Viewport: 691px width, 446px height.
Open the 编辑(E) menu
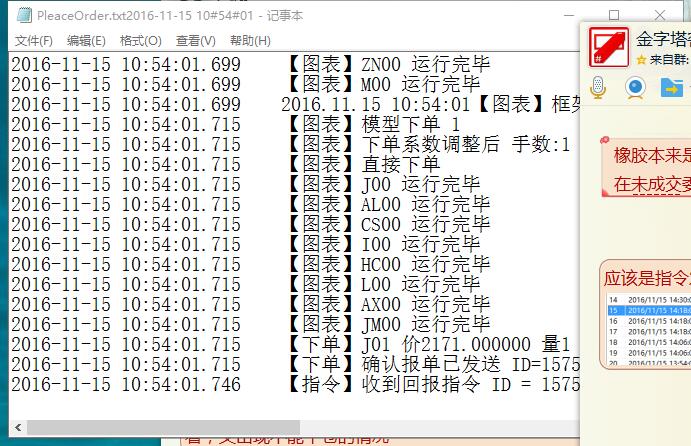[x=86, y=41]
